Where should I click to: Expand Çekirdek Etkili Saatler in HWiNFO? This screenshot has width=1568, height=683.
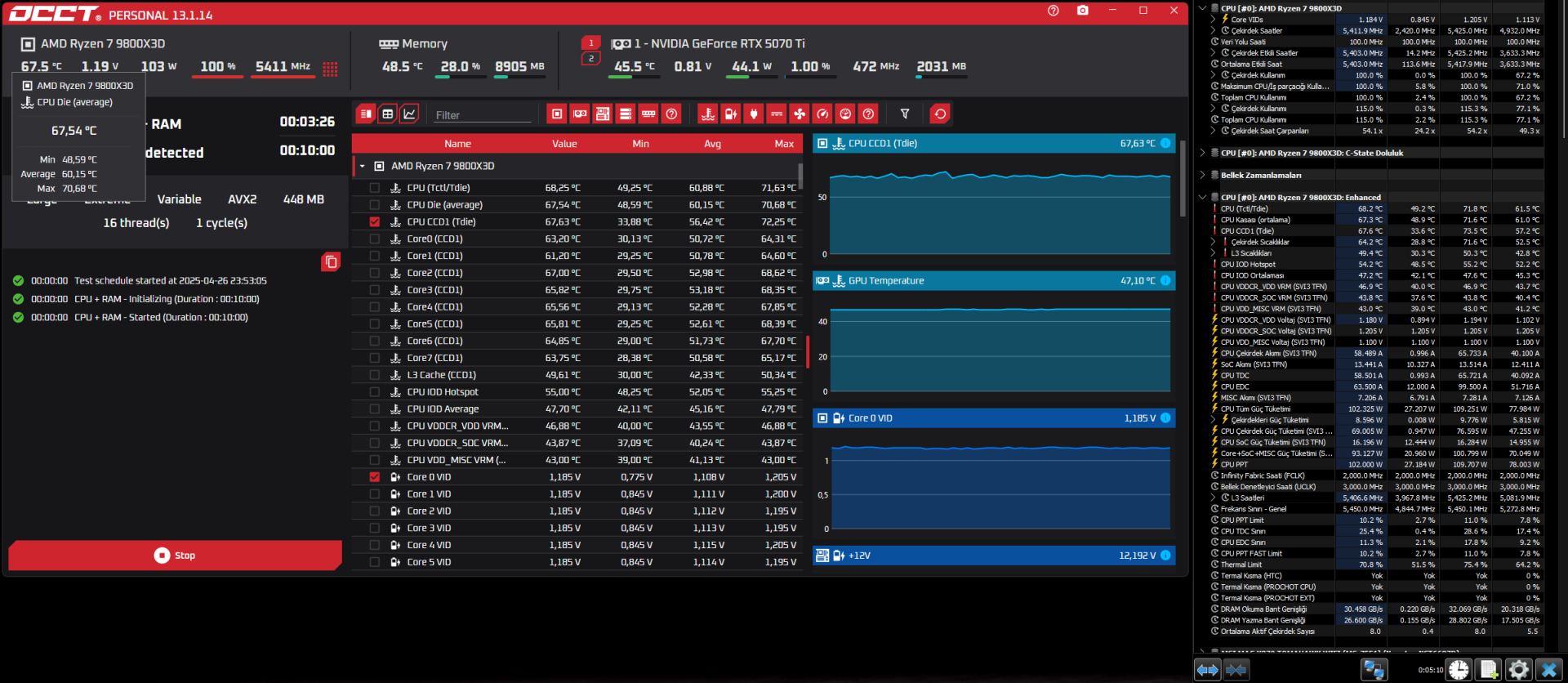coord(1214,53)
